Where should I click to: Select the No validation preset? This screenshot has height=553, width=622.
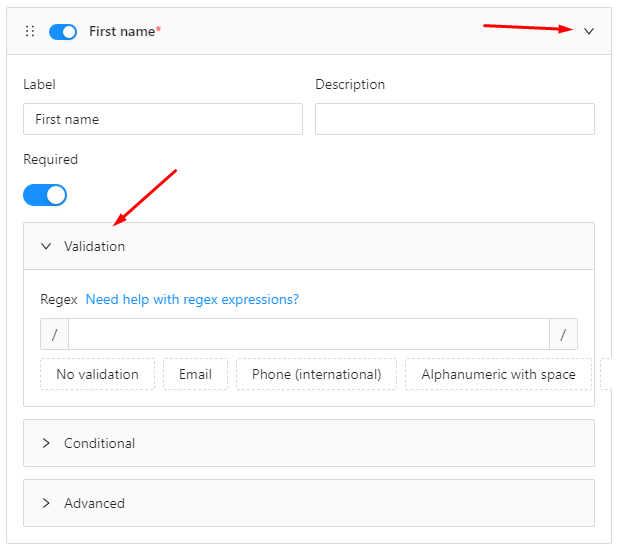(x=97, y=374)
